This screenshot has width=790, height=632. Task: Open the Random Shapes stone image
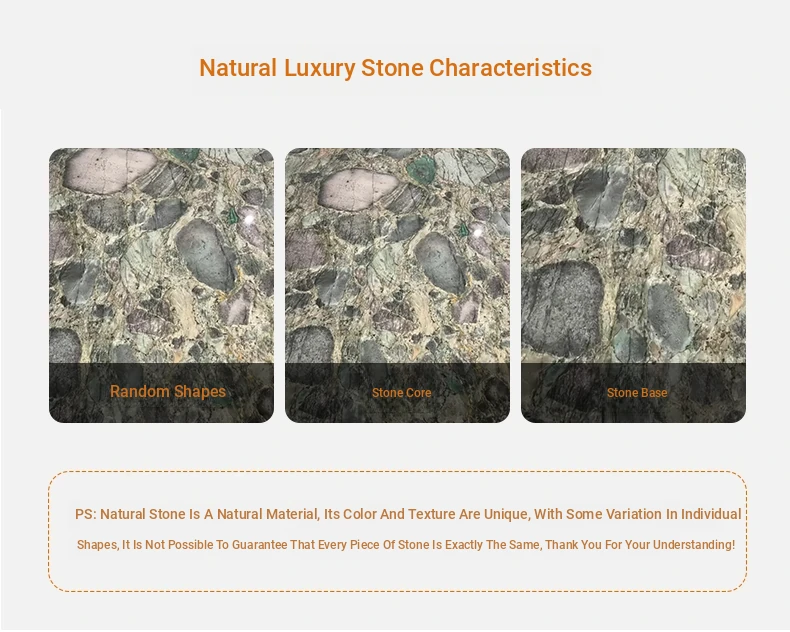pos(161,260)
